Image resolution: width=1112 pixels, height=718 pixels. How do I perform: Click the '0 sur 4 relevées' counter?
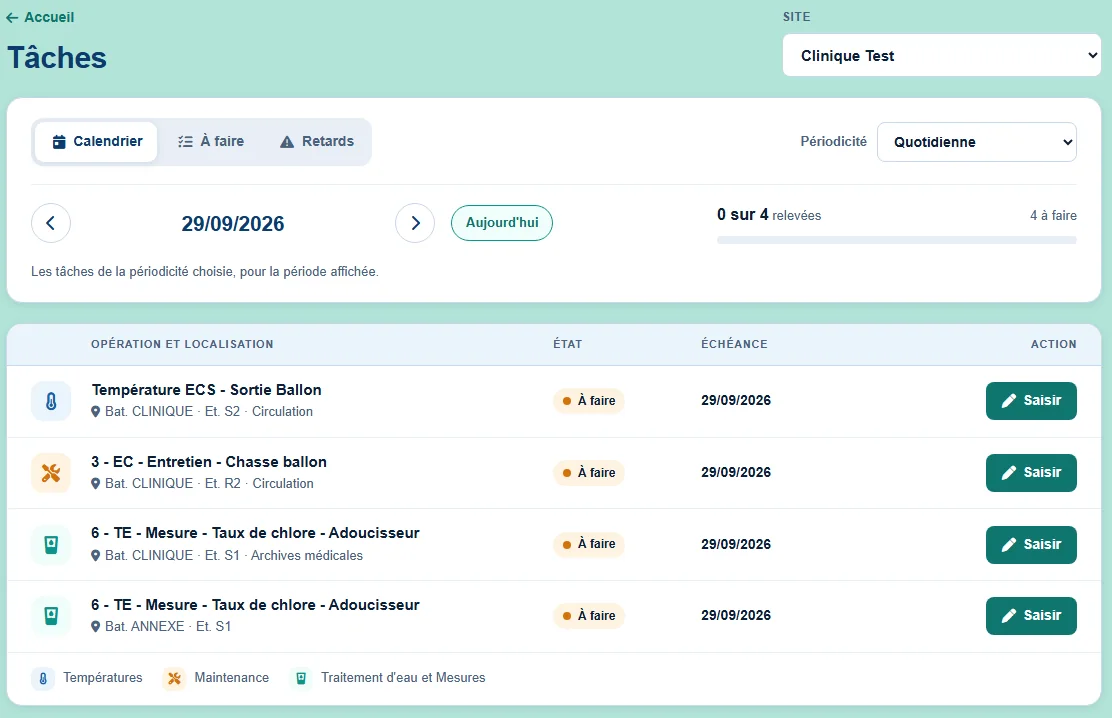[x=769, y=215]
